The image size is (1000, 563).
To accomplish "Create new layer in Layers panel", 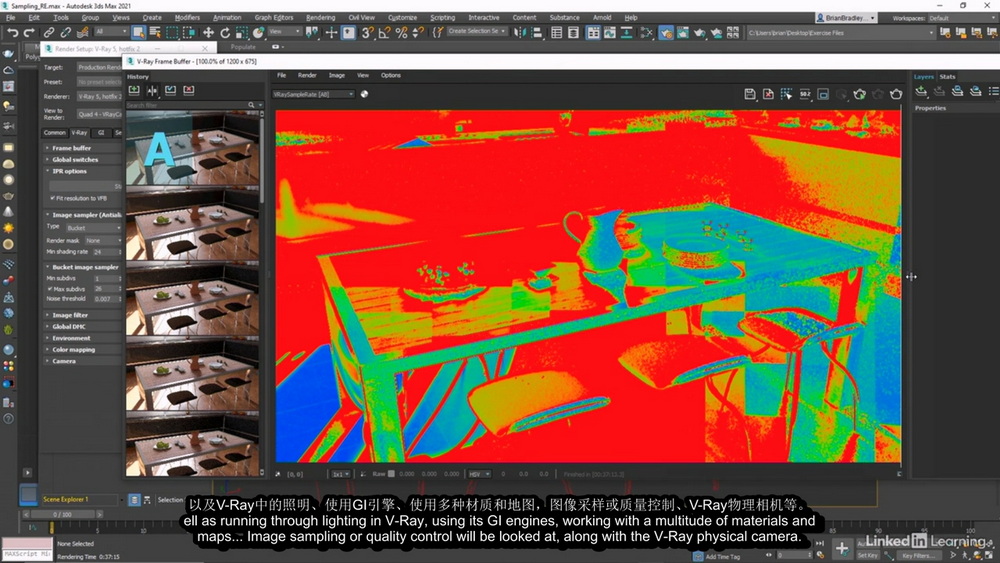I will click(921, 92).
